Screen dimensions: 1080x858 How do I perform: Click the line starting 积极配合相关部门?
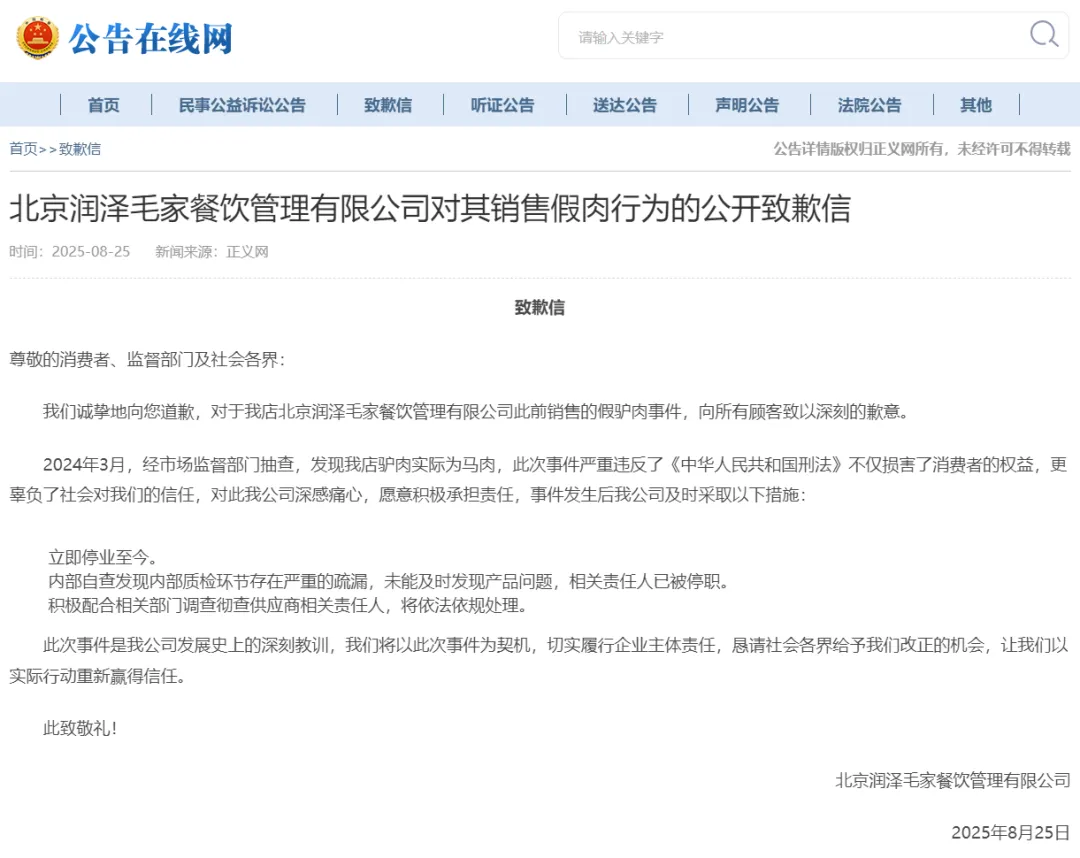point(287,605)
